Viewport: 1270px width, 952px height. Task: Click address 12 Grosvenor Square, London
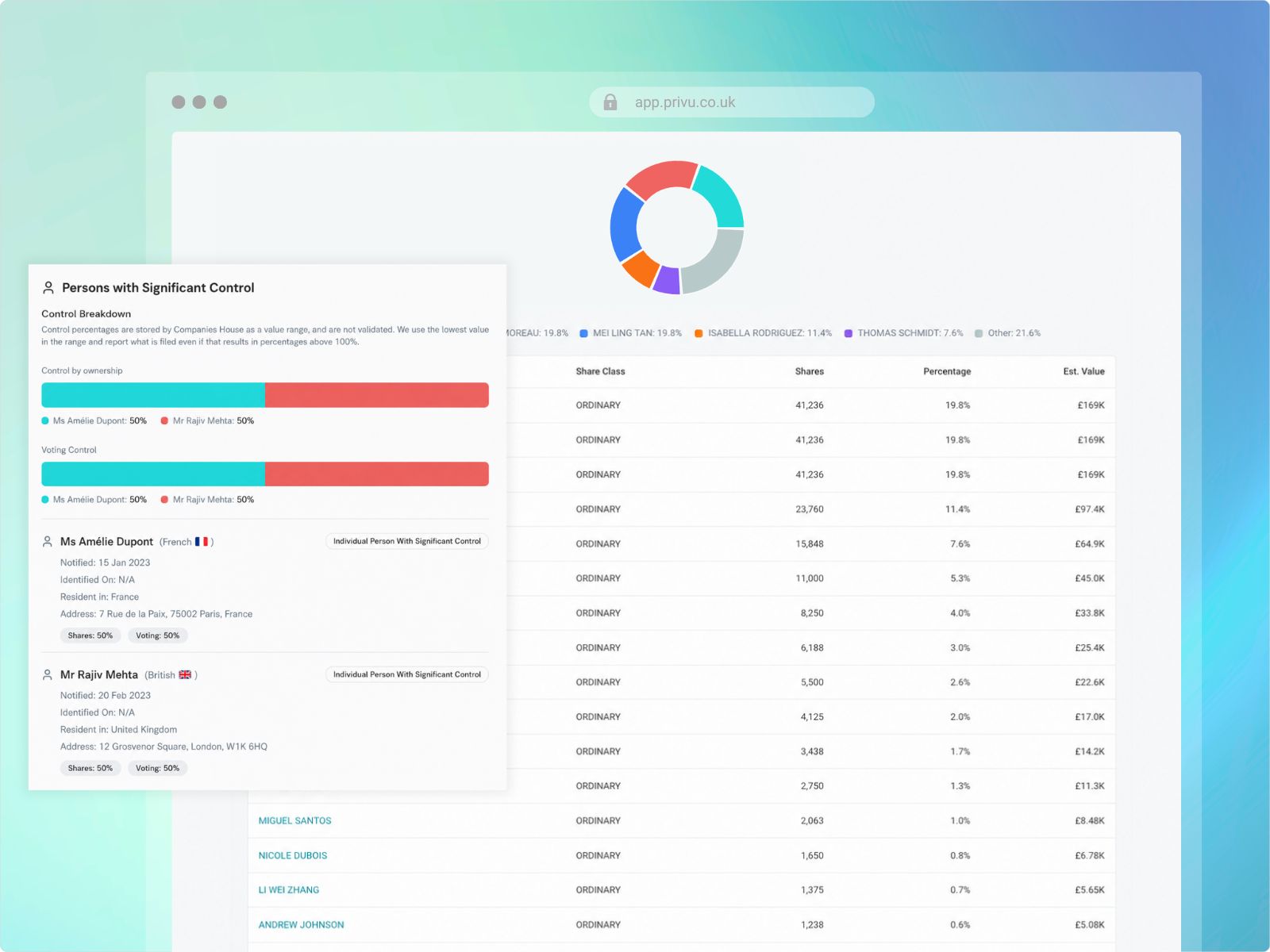point(164,747)
